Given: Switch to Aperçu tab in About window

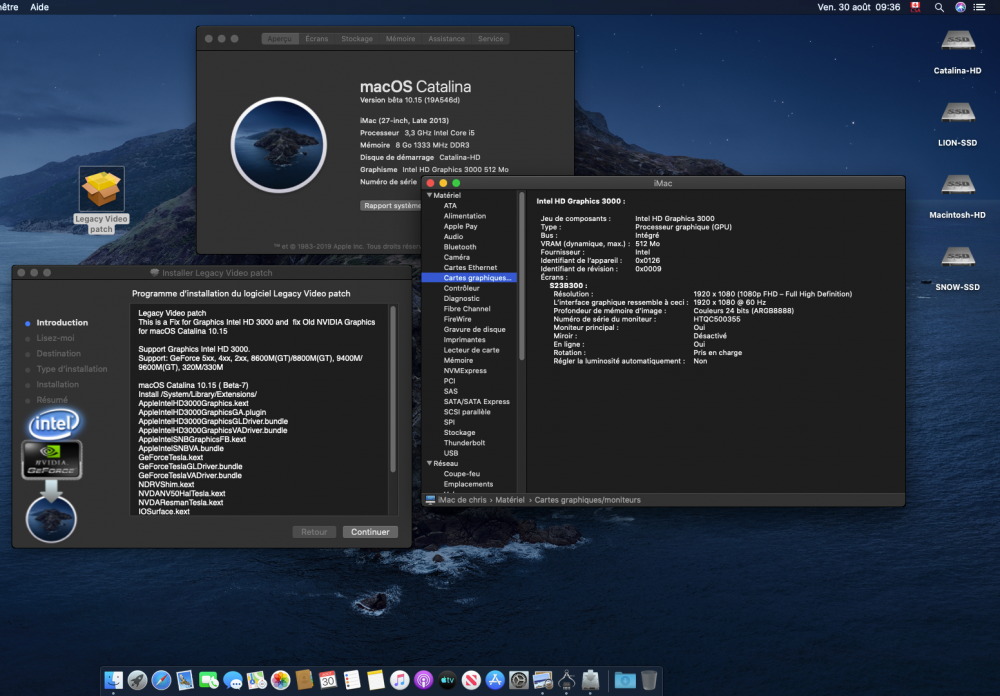Looking at the screenshot, I should point(279,39).
